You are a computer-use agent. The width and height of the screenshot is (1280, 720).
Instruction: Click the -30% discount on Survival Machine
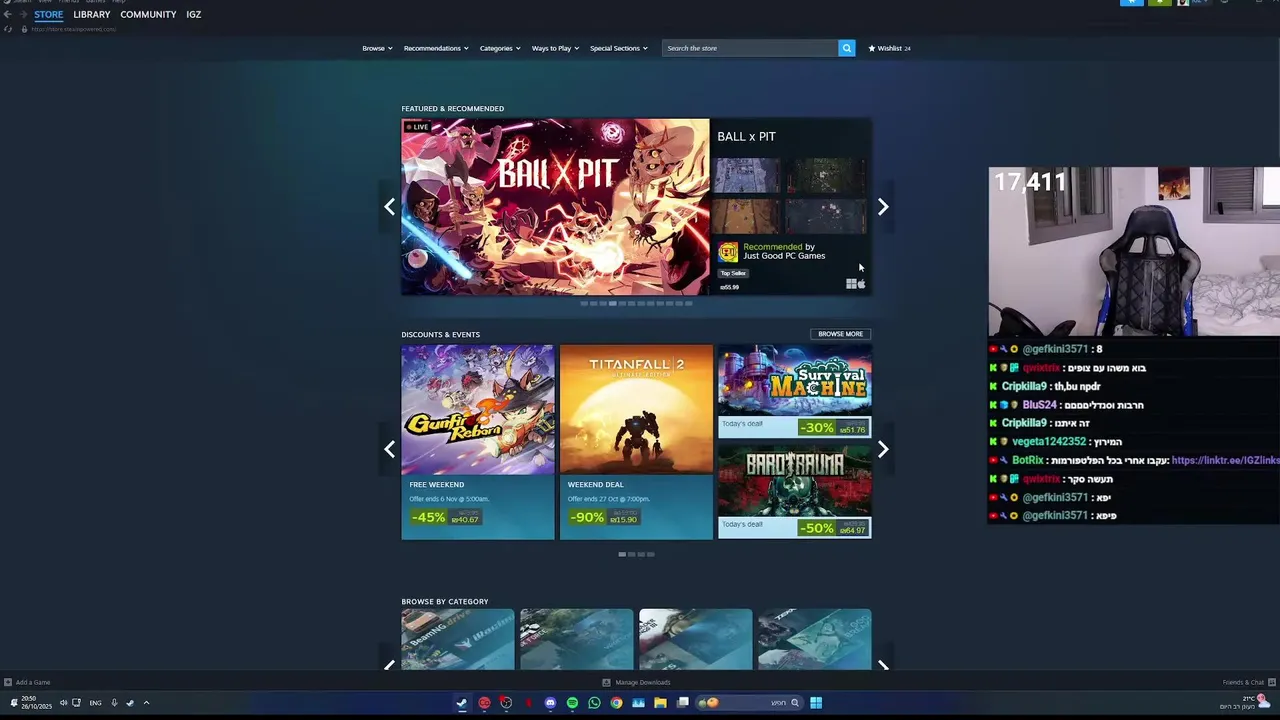coord(817,428)
